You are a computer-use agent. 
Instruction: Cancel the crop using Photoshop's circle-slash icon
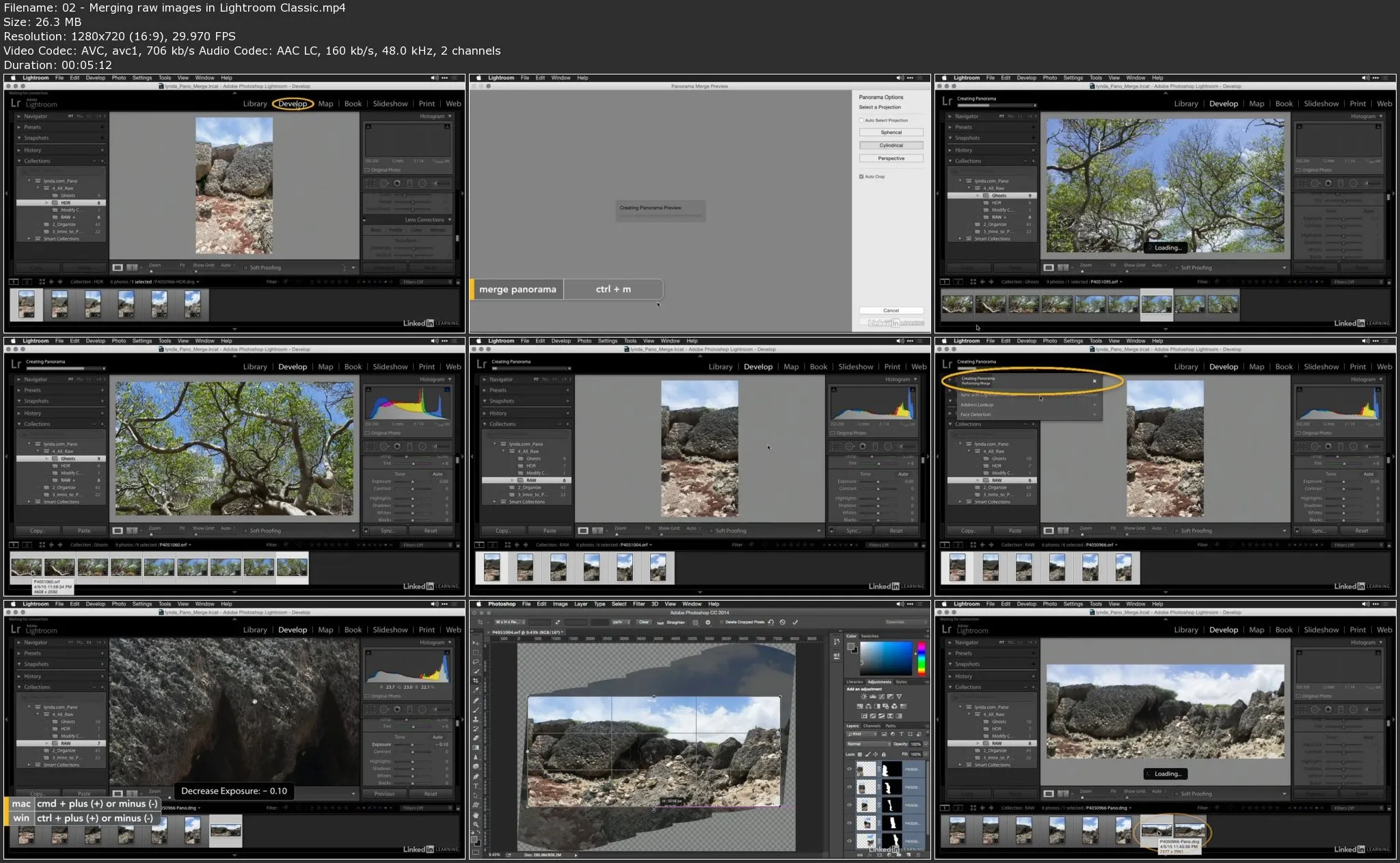(x=782, y=622)
